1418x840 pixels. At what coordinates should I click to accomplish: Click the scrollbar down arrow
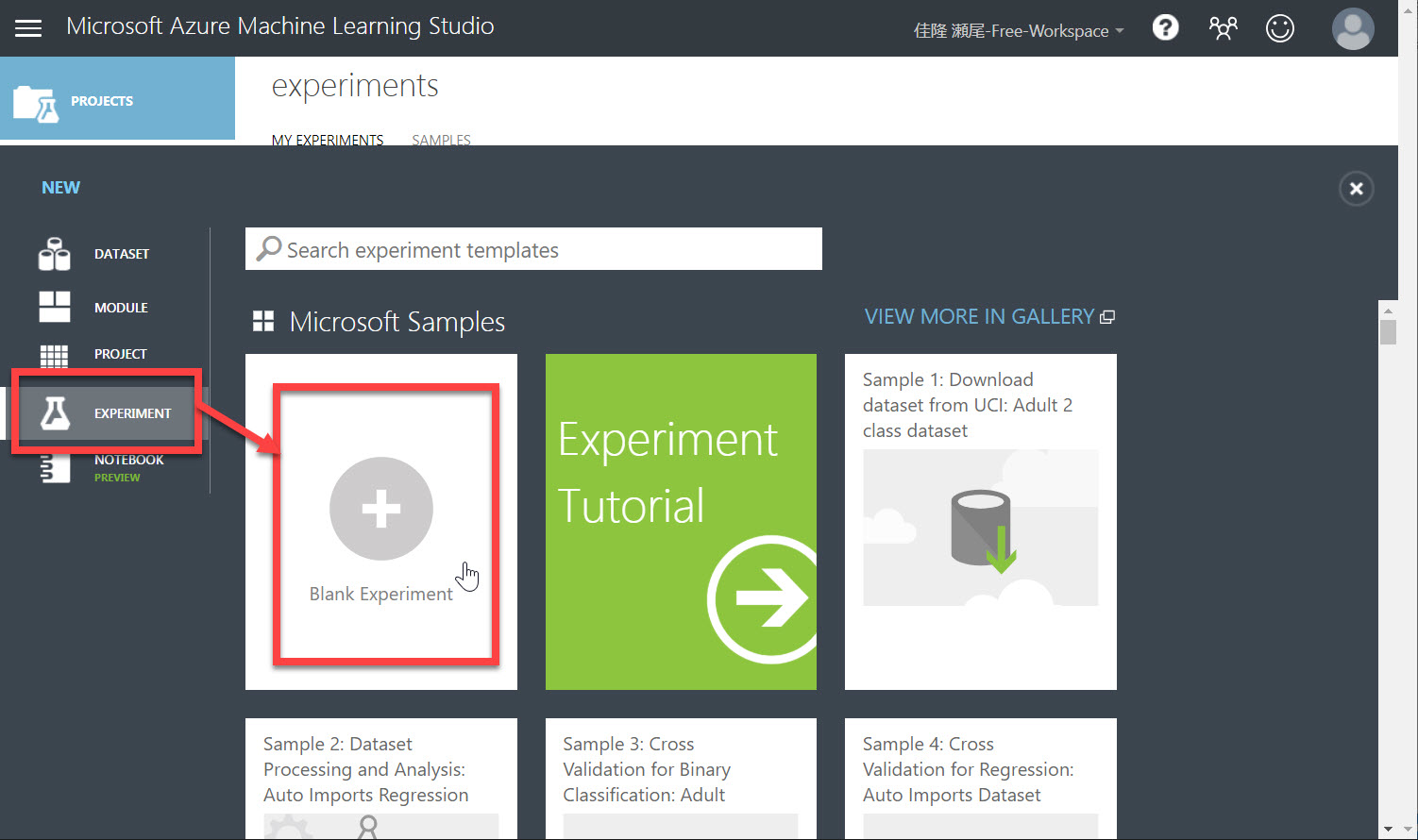click(x=1388, y=829)
